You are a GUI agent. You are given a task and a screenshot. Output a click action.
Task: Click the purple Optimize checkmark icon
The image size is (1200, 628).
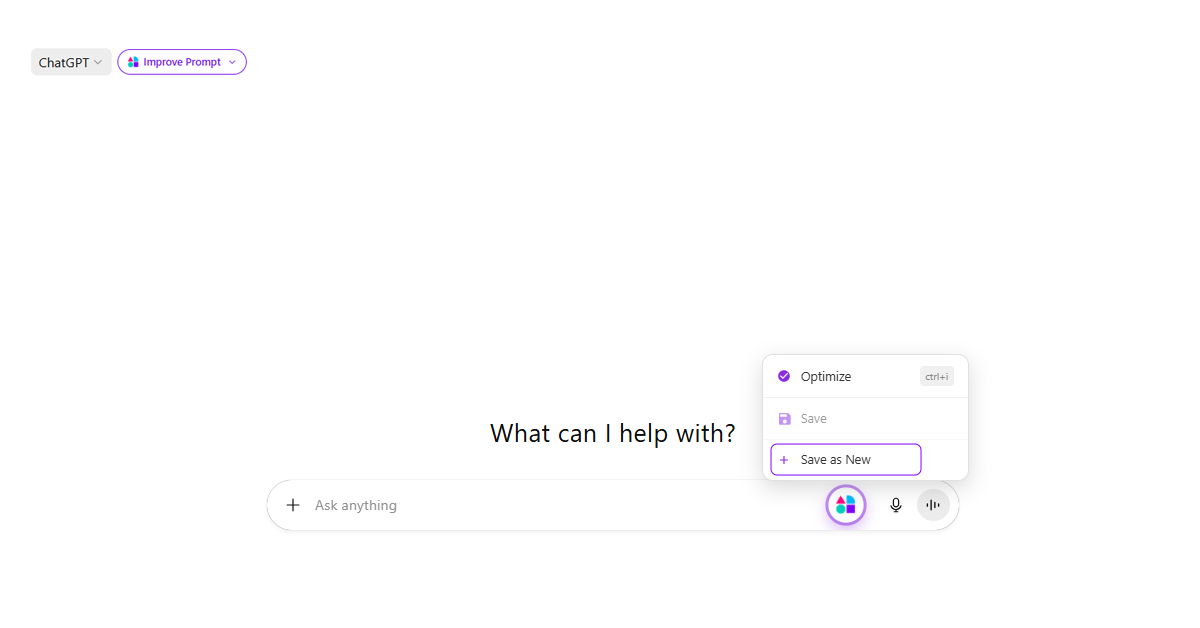point(784,376)
